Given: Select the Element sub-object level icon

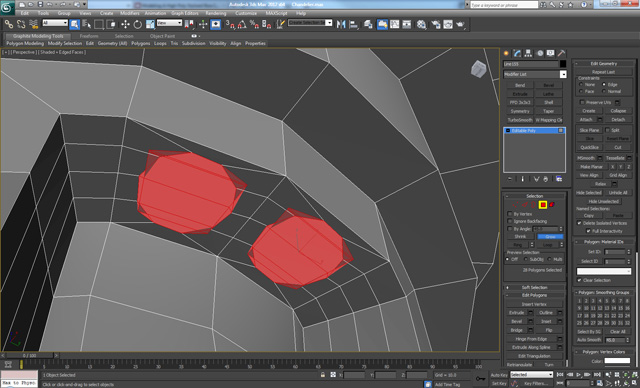Looking at the screenshot, I should coord(552,205).
